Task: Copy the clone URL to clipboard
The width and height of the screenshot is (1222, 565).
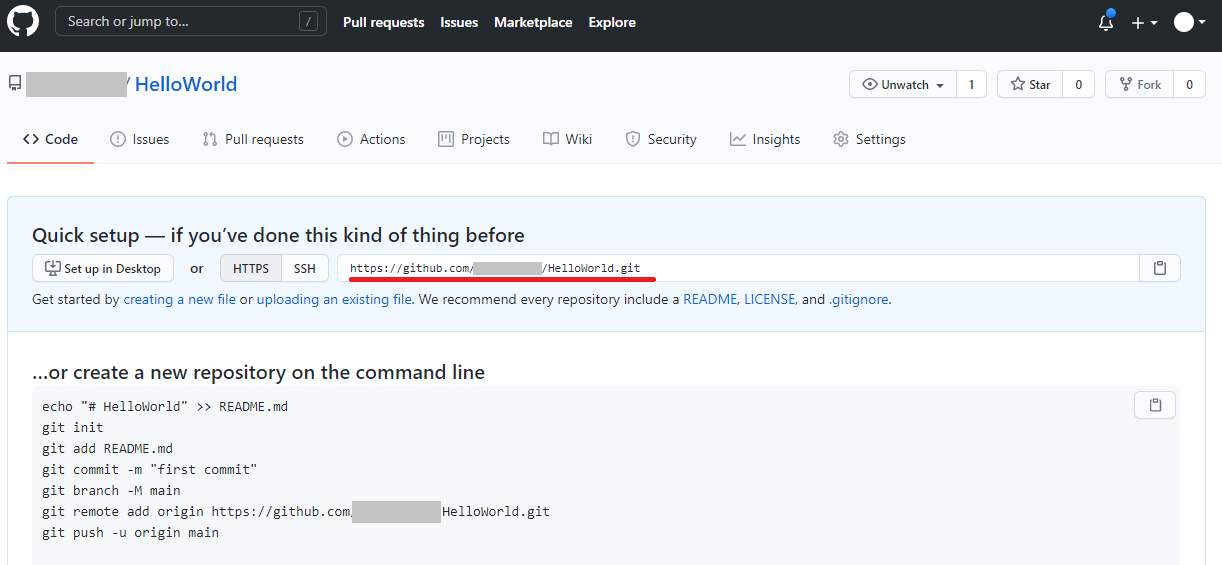Action: pyautogui.click(x=1160, y=268)
